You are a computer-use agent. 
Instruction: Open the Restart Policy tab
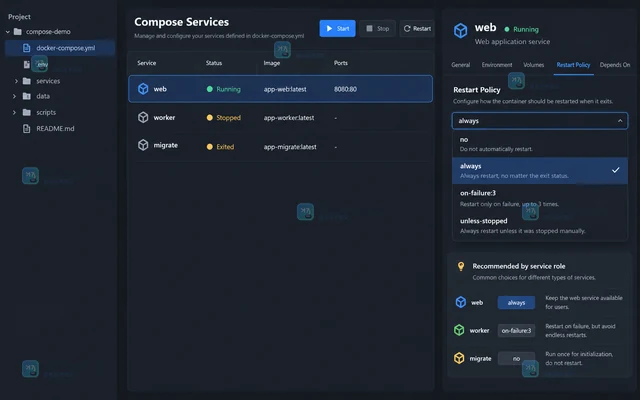coord(573,65)
